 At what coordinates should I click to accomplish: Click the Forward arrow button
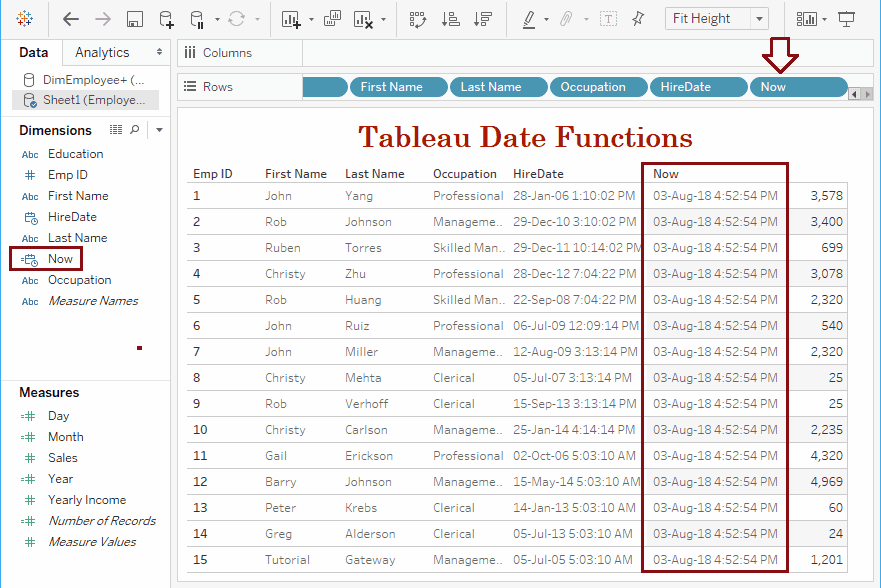(x=101, y=18)
